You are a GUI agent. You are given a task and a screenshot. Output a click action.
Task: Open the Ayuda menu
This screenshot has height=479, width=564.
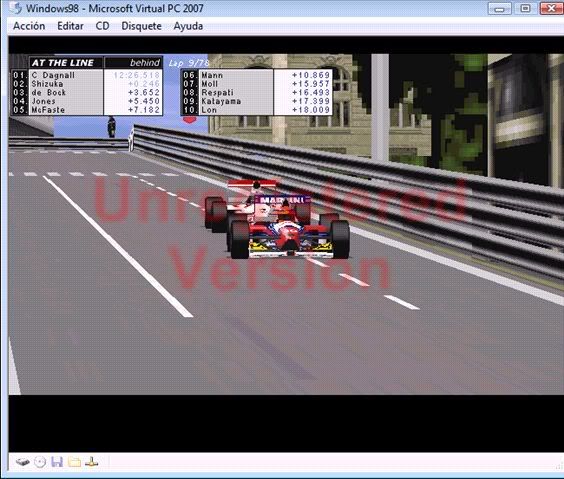188,26
